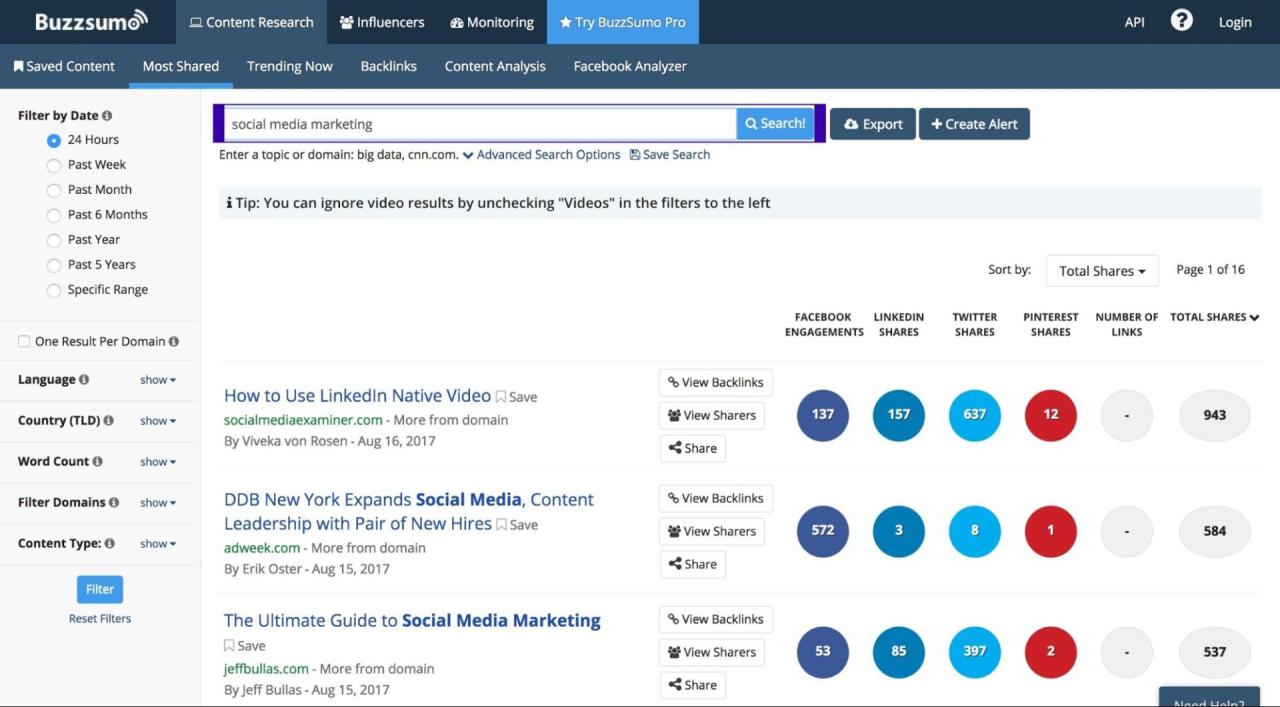Screen dimensions: 1280x707
Task: Click the info icon next to Country (TLD)
Action: coord(108,421)
